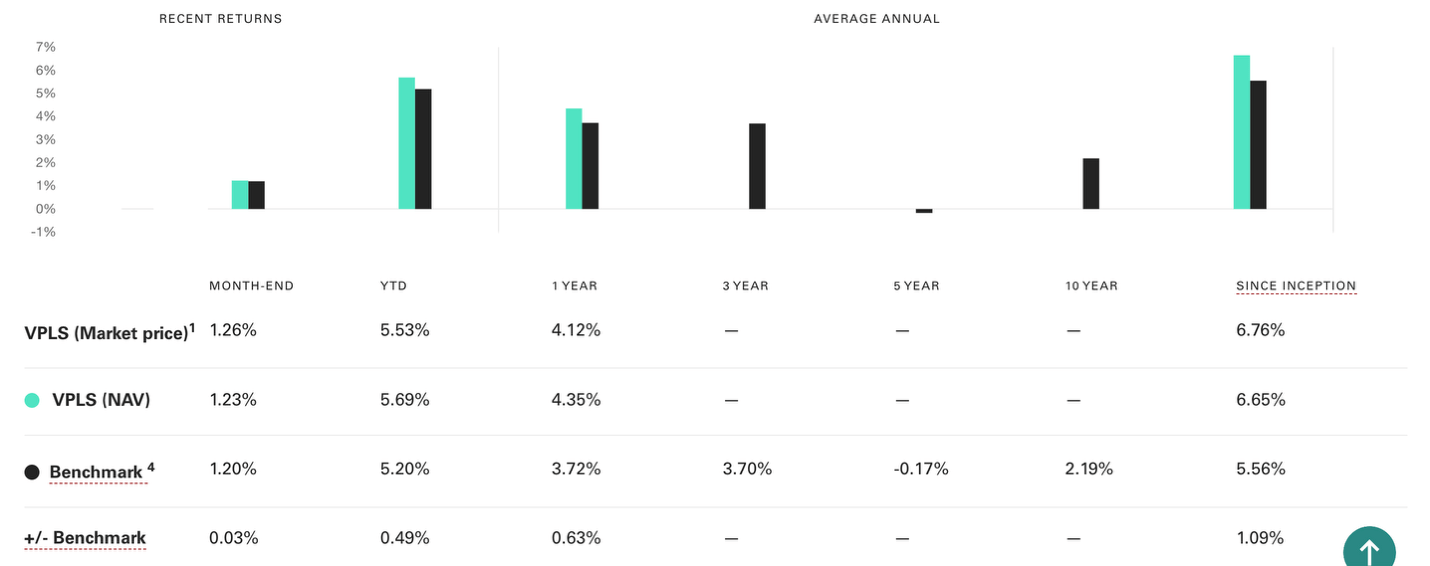Click the teal VPLS (NAV) legend dot
This screenshot has height=566, width=1430.
pyautogui.click(x=32, y=400)
